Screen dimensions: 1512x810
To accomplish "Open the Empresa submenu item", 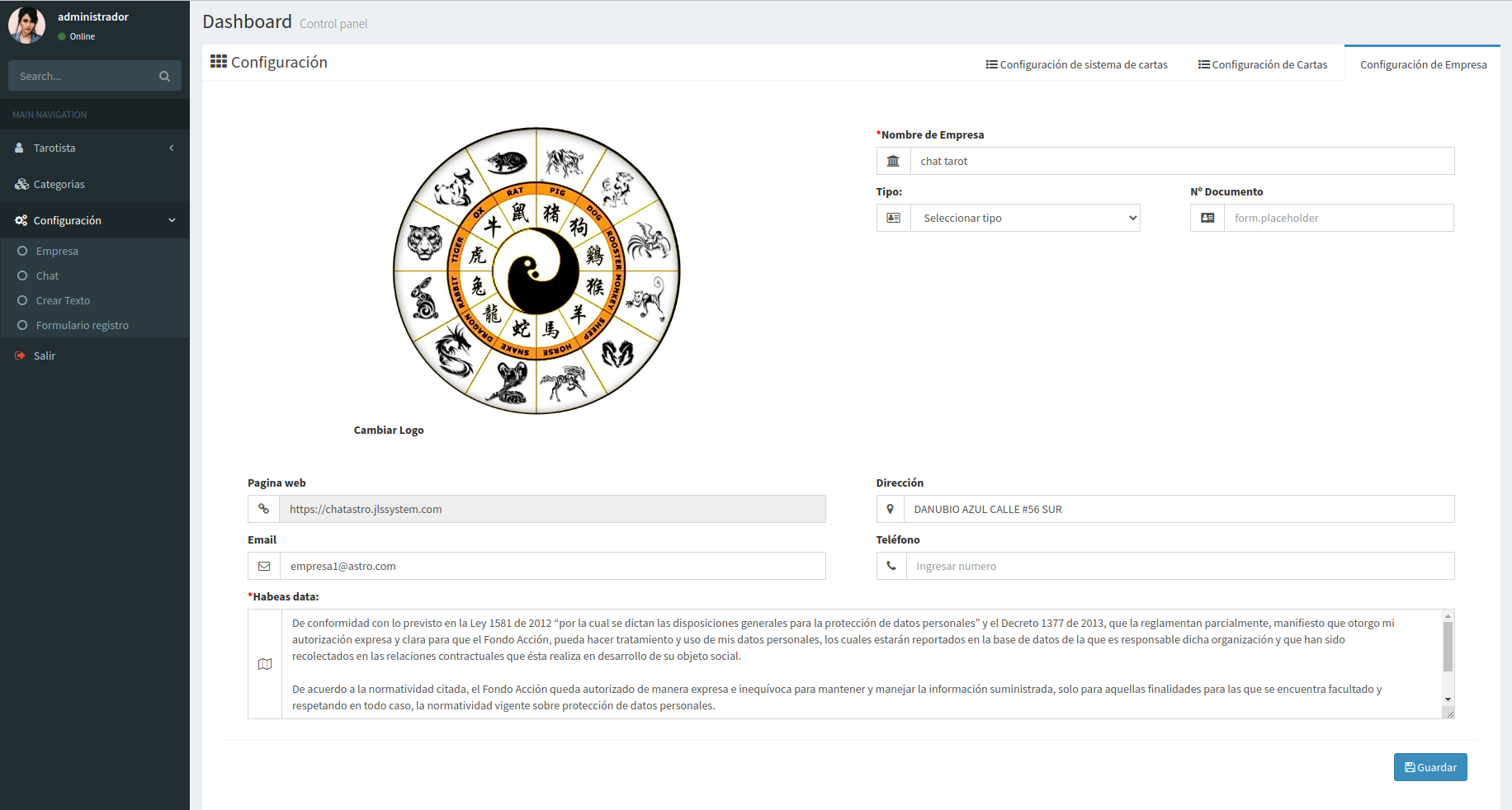I will click(x=57, y=251).
